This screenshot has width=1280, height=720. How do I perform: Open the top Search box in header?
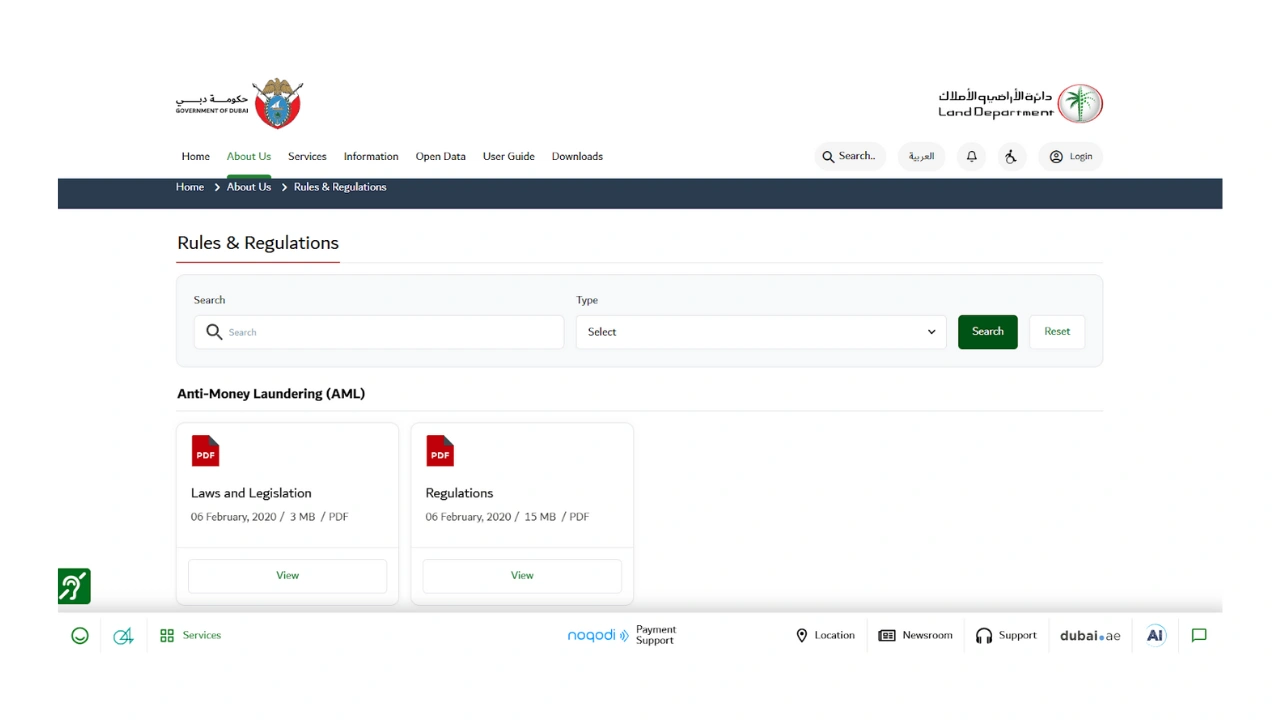(850, 157)
